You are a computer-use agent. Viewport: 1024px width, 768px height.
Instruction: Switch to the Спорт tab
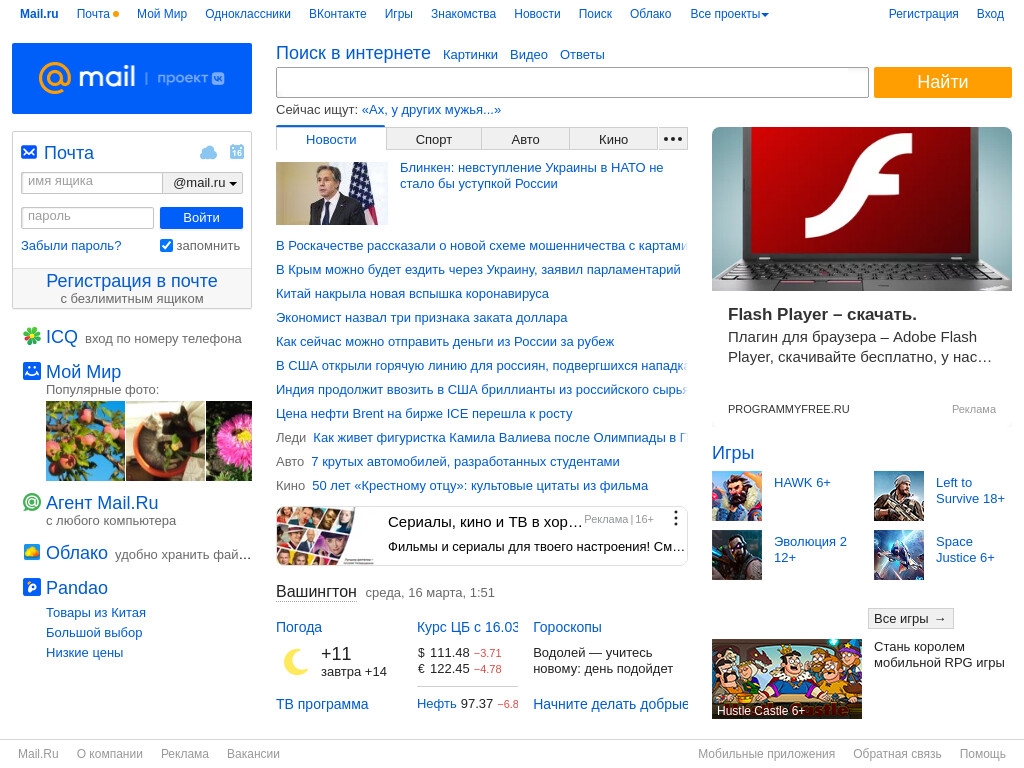point(434,139)
